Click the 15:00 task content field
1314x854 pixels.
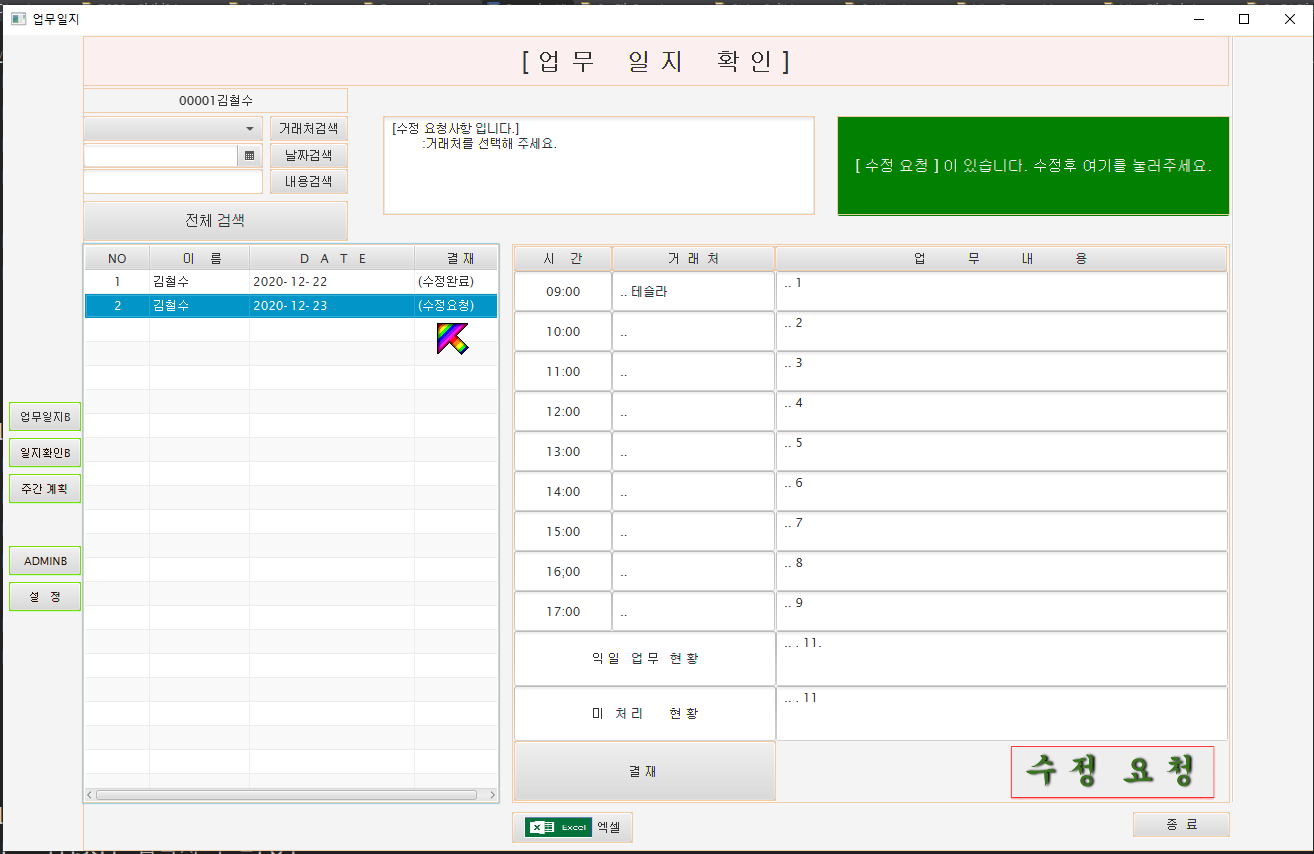[x=1001, y=531]
